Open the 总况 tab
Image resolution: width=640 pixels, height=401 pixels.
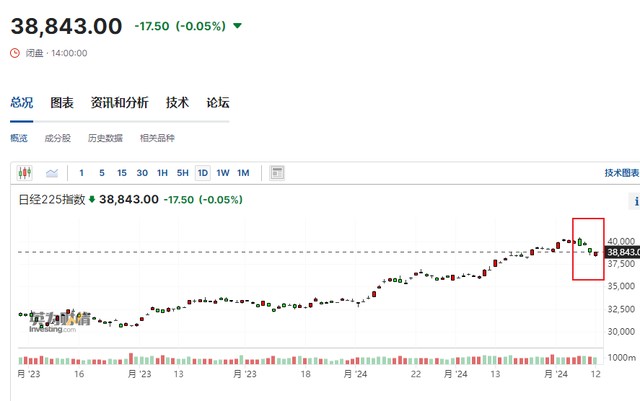pos(22,102)
